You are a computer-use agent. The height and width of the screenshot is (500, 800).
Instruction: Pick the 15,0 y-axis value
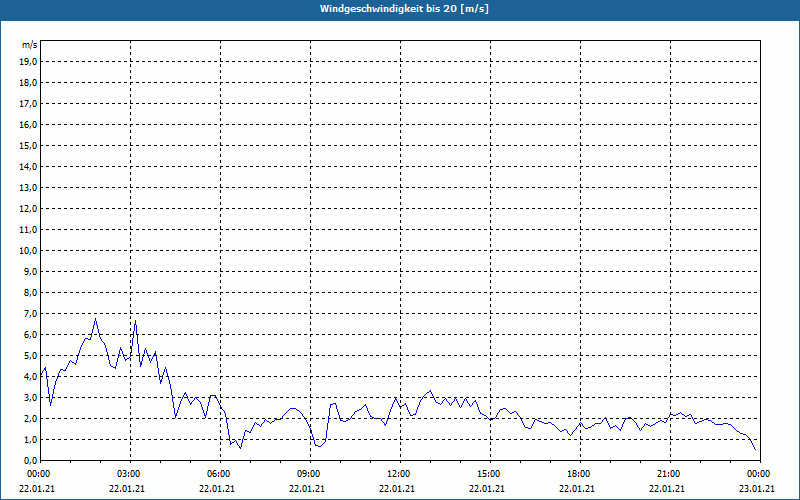(x=29, y=145)
